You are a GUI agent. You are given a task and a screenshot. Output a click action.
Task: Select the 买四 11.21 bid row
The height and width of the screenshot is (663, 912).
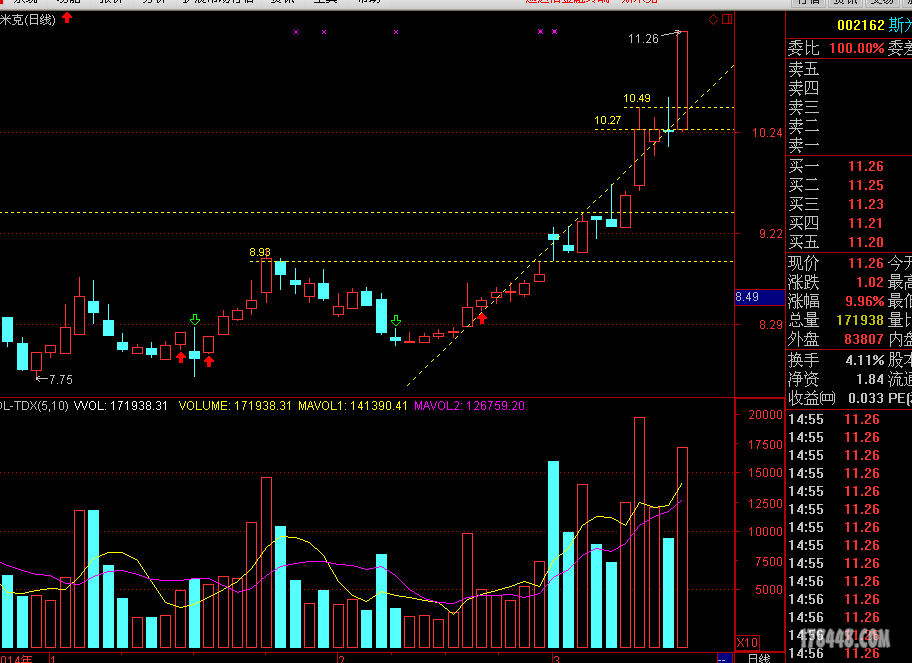tap(849, 223)
